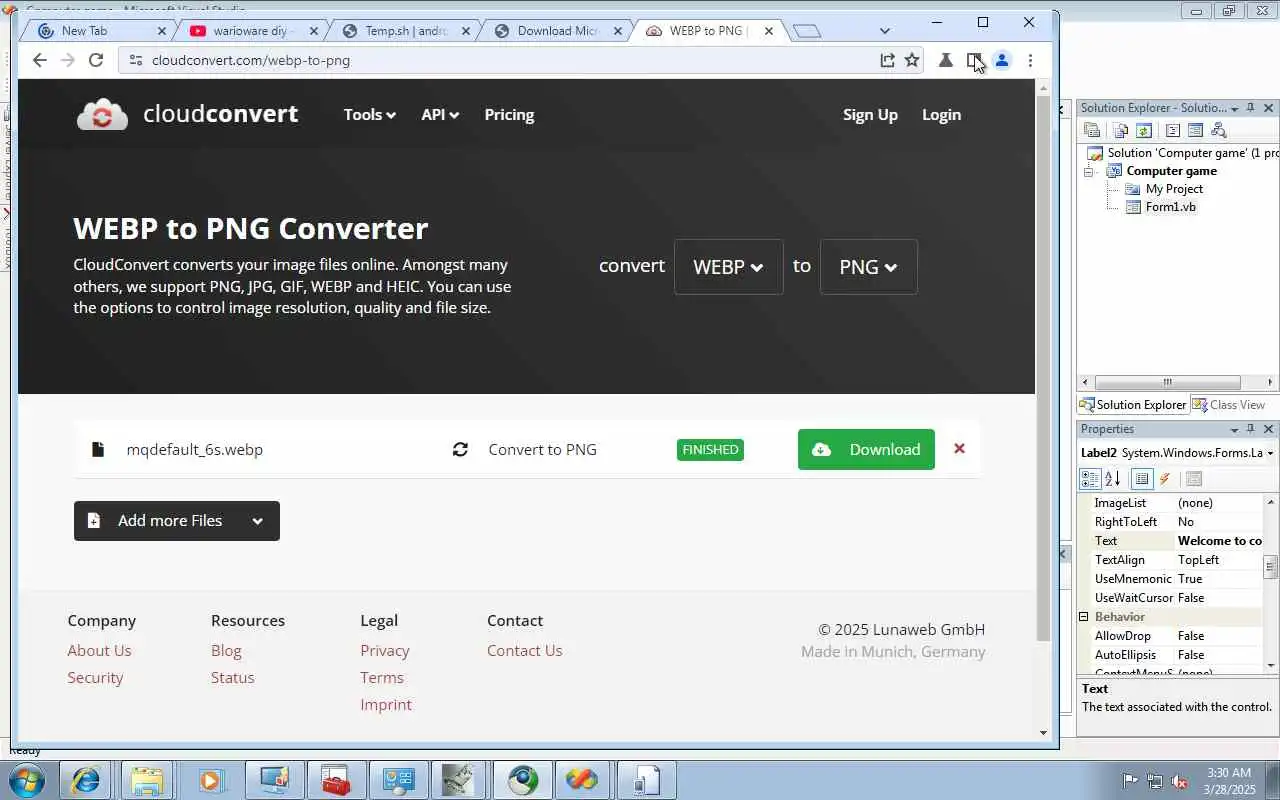Open the PNG target format dropdown

pyautogui.click(x=868, y=267)
